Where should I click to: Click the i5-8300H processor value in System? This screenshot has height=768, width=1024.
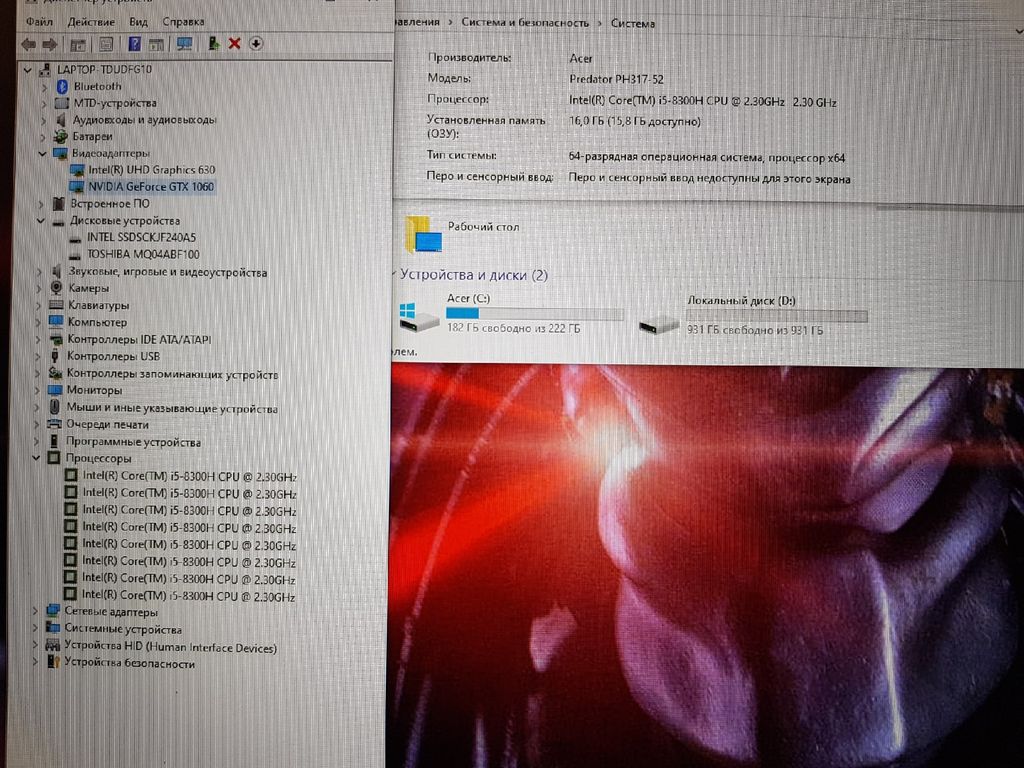coord(703,101)
